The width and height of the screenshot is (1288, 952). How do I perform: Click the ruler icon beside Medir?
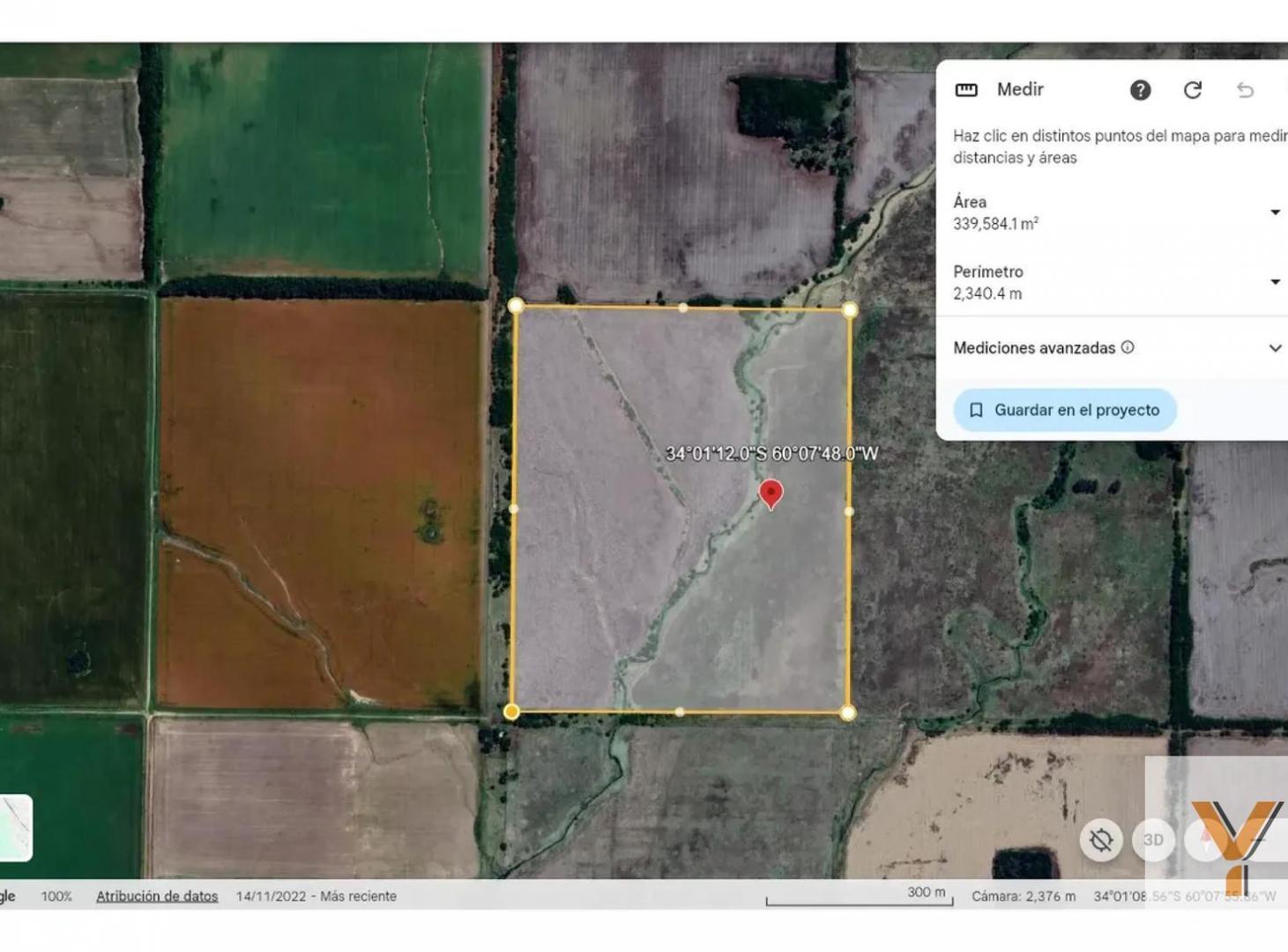(966, 90)
